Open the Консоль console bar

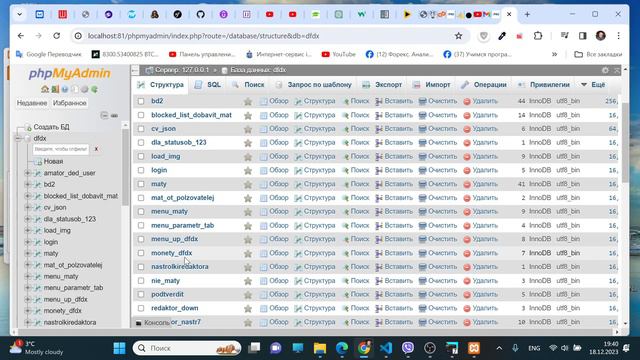[x=152, y=322]
